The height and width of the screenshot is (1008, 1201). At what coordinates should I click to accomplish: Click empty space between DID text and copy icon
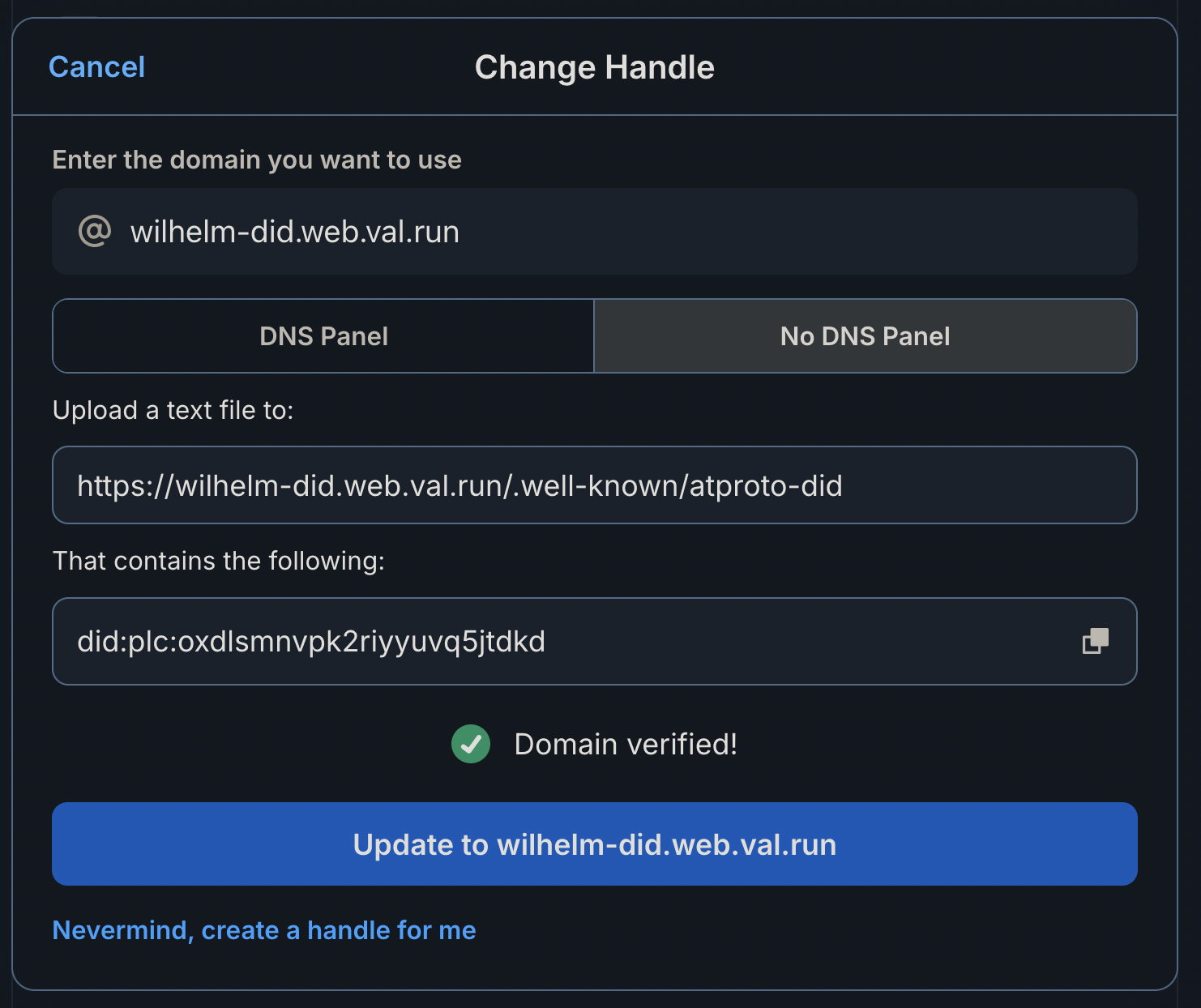click(x=810, y=642)
